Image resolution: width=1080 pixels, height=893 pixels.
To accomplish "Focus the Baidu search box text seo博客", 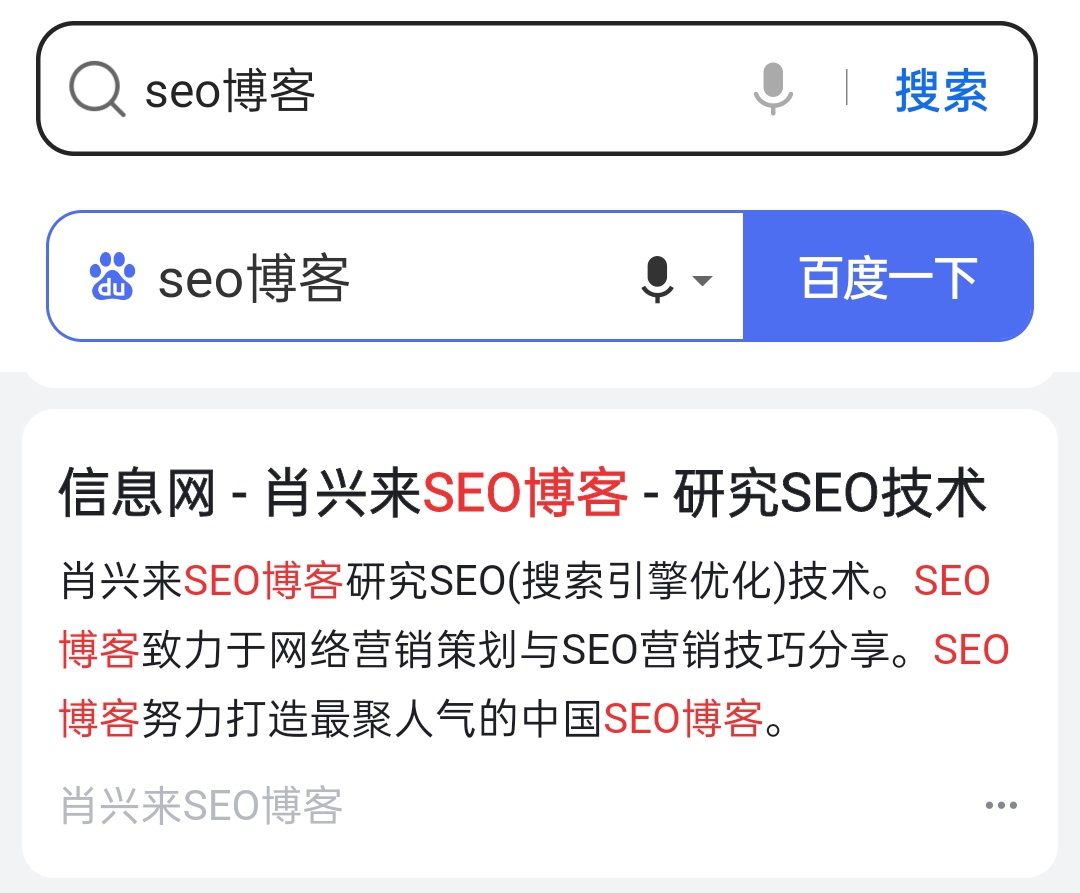I will (x=254, y=278).
